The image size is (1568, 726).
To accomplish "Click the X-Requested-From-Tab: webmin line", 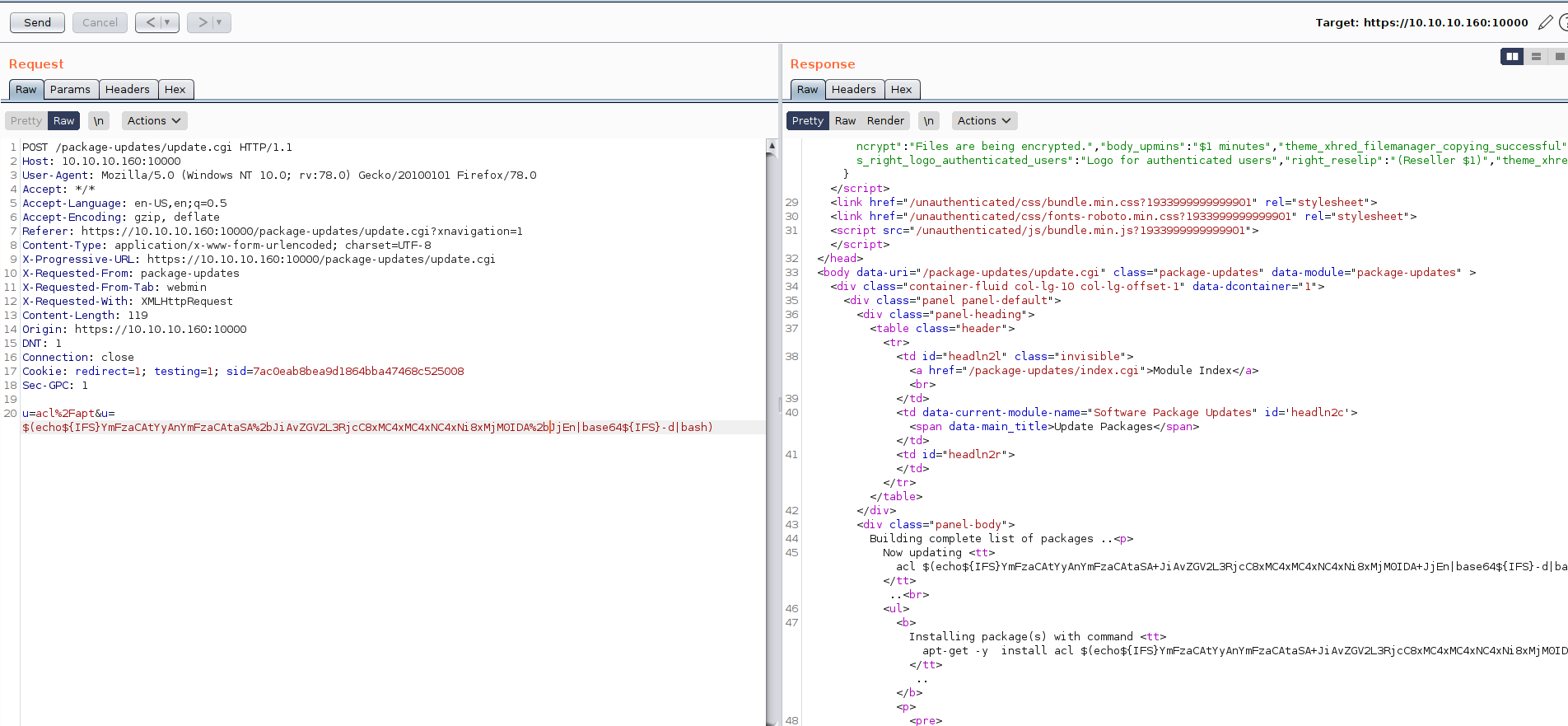I will pyautogui.click(x=114, y=287).
